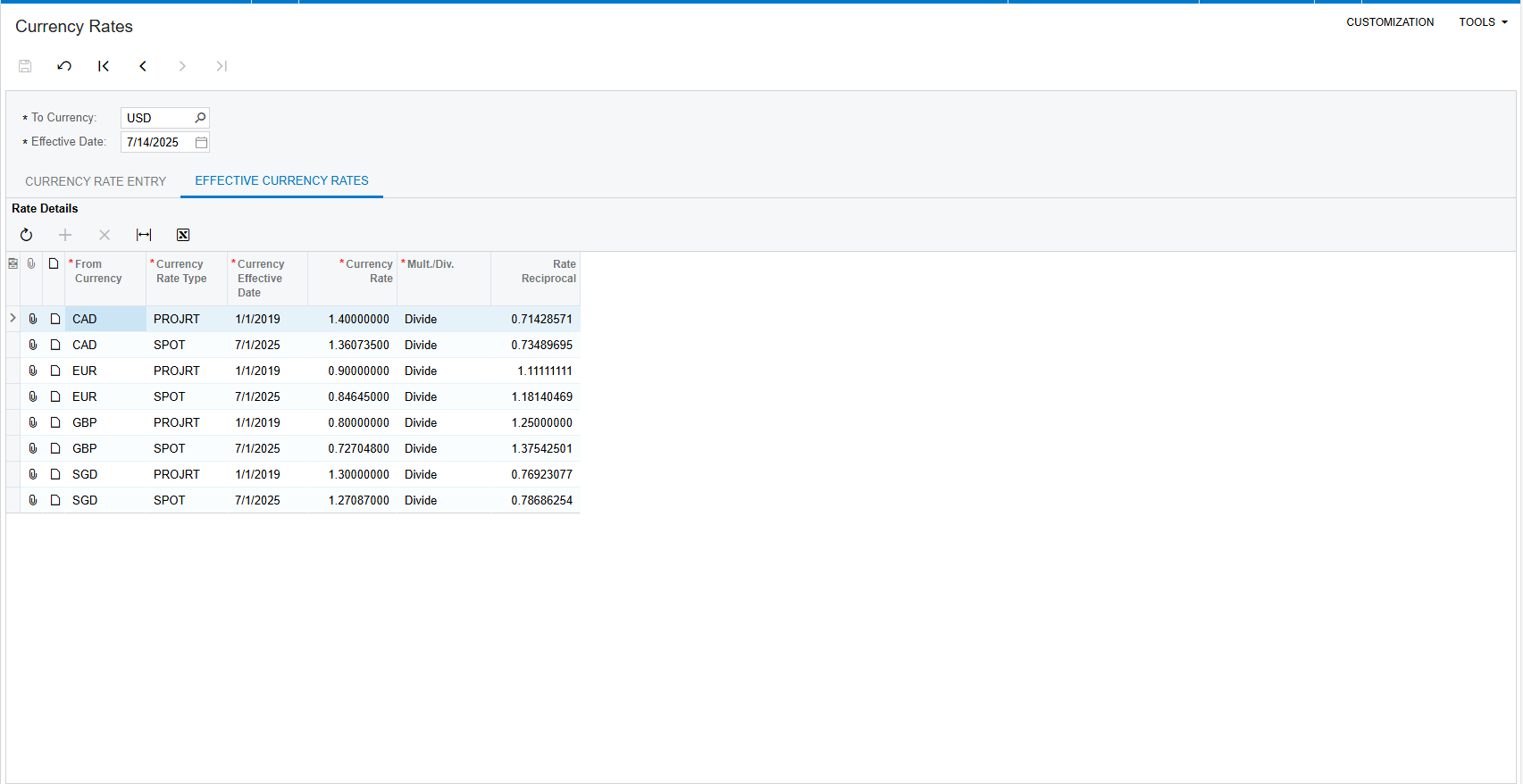Open note for CAD SPOT row
The image size is (1523, 784).
click(55, 345)
